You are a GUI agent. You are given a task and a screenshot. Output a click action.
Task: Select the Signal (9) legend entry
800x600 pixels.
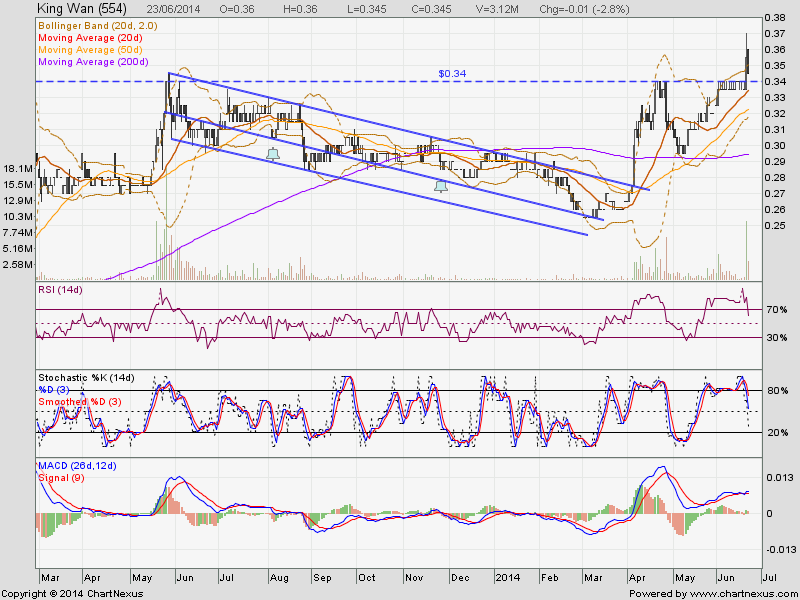tap(61, 478)
